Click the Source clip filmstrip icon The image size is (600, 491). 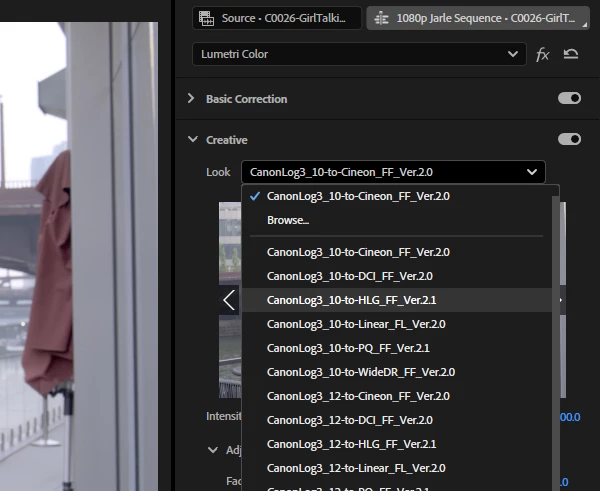click(206, 18)
